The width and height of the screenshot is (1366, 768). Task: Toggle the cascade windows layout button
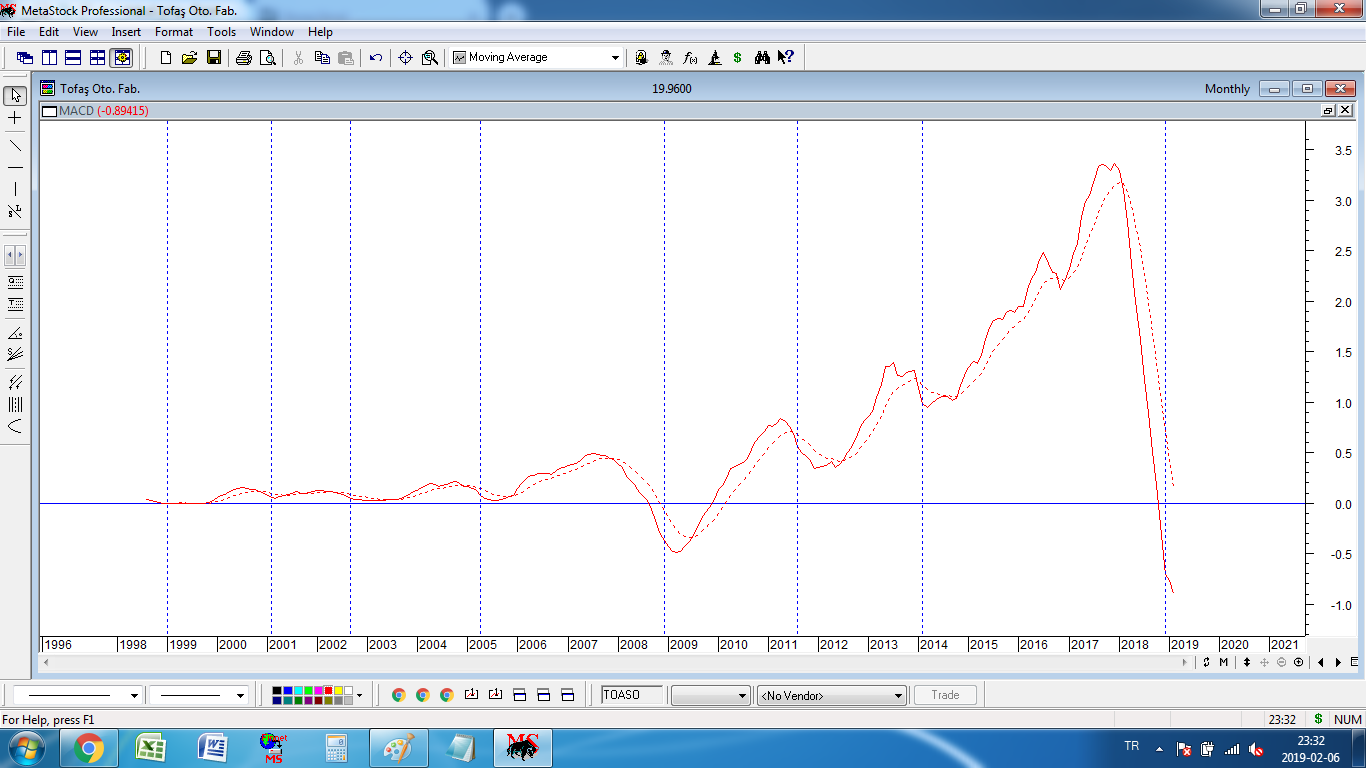(x=25, y=58)
